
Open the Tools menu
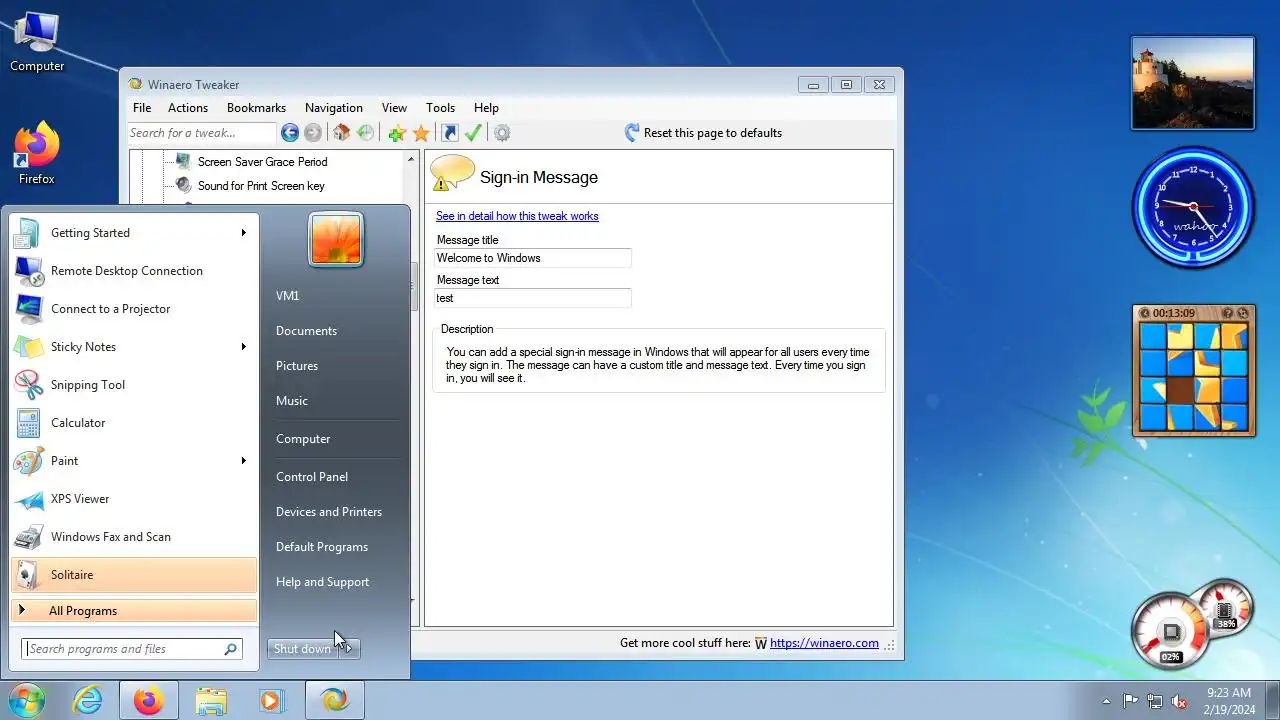[x=440, y=108]
